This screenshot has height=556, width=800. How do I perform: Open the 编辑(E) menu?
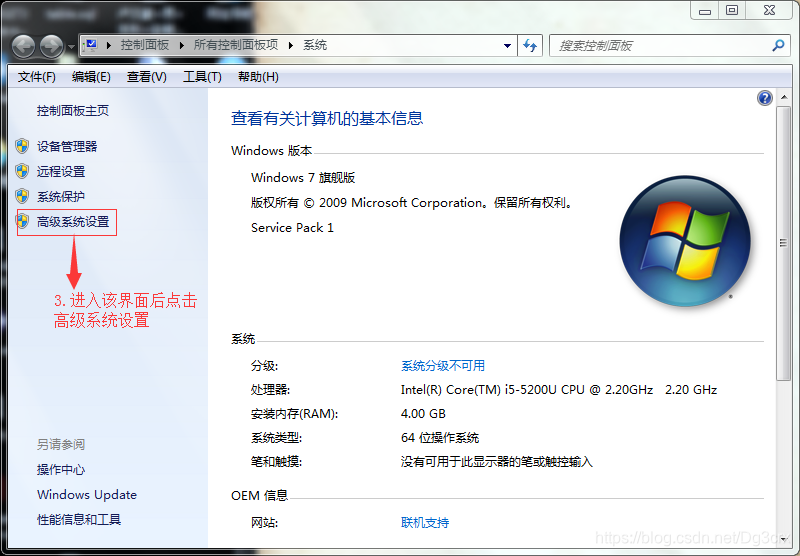(x=91, y=77)
